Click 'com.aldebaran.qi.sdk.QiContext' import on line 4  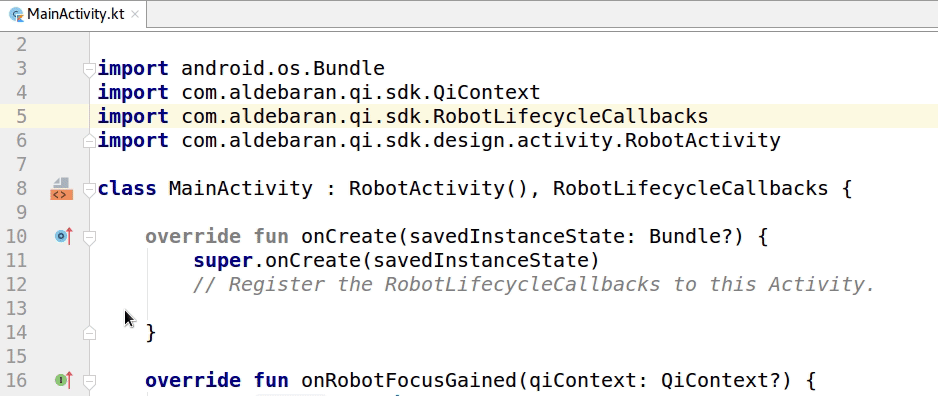click(x=361, y=92)
